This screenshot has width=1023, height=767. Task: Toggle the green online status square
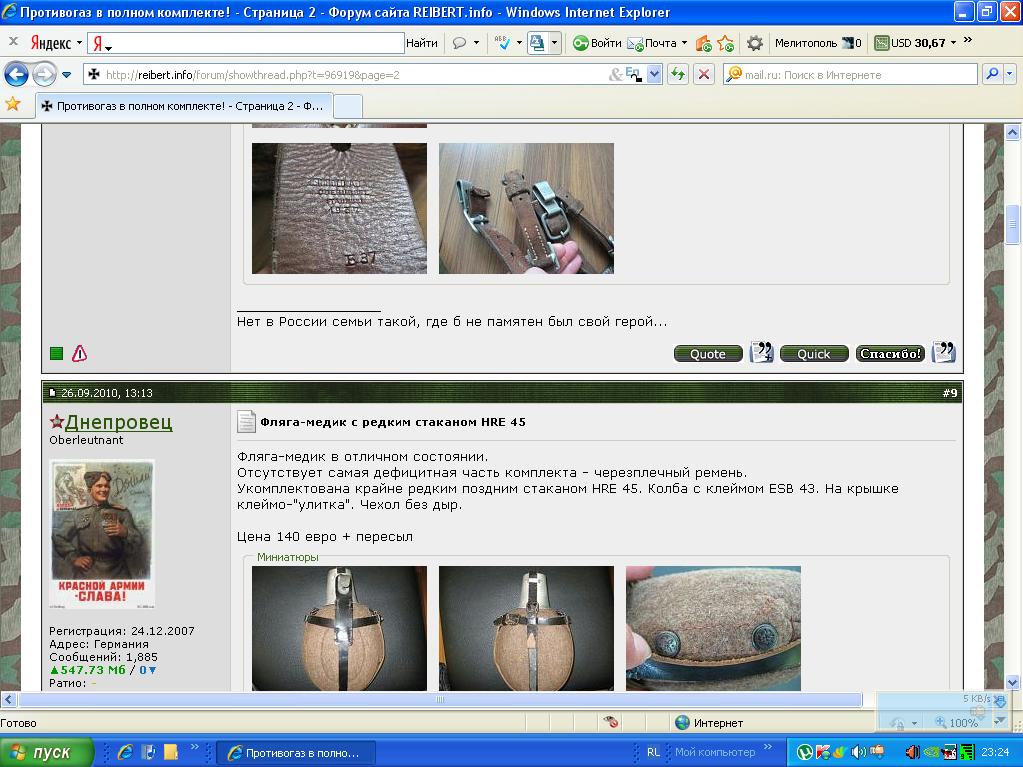tap(57, 353)
